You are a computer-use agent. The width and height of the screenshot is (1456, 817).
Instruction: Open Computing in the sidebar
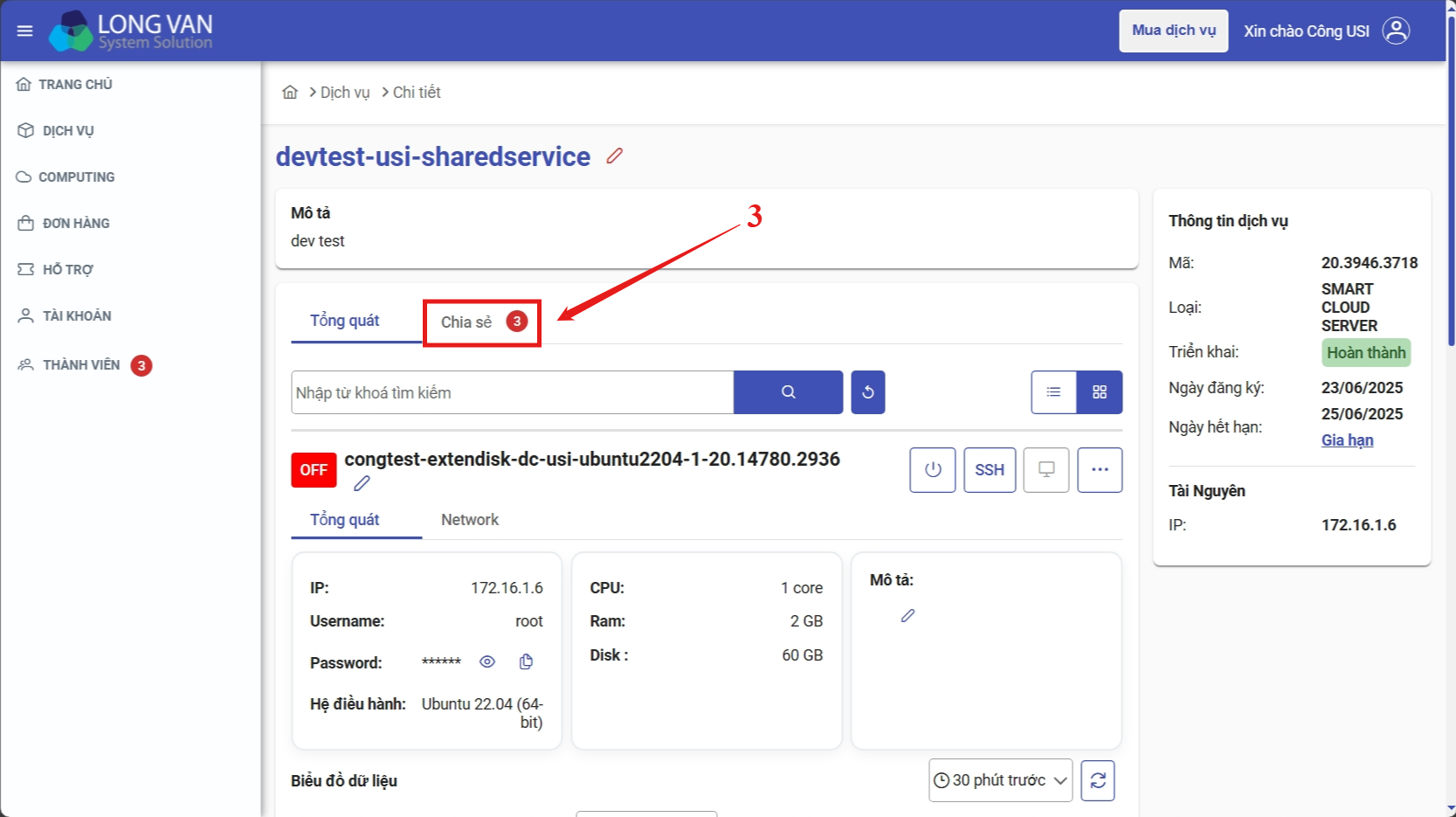(66, 177)
